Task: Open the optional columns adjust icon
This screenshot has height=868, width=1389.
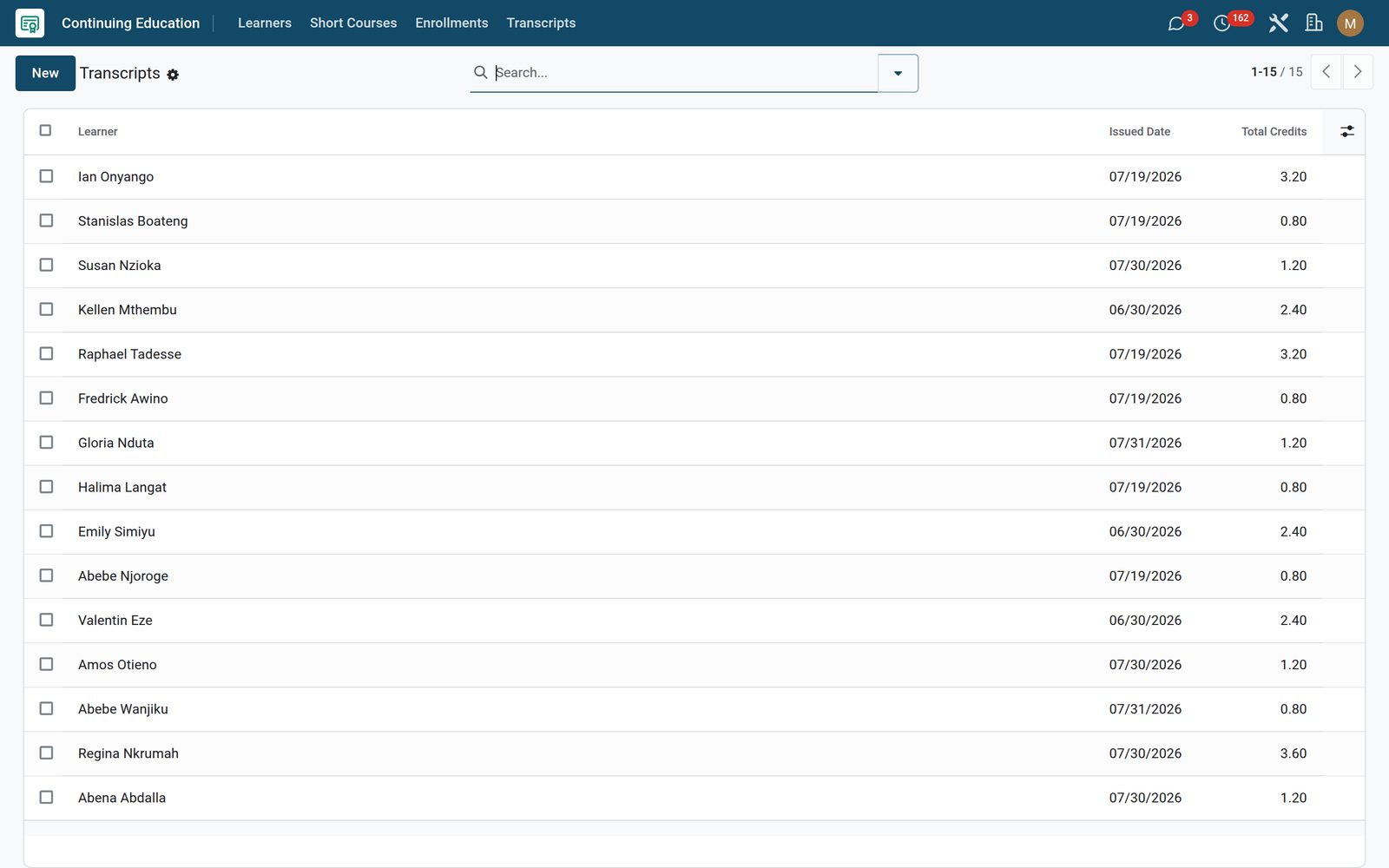Action: [1346, 131]
